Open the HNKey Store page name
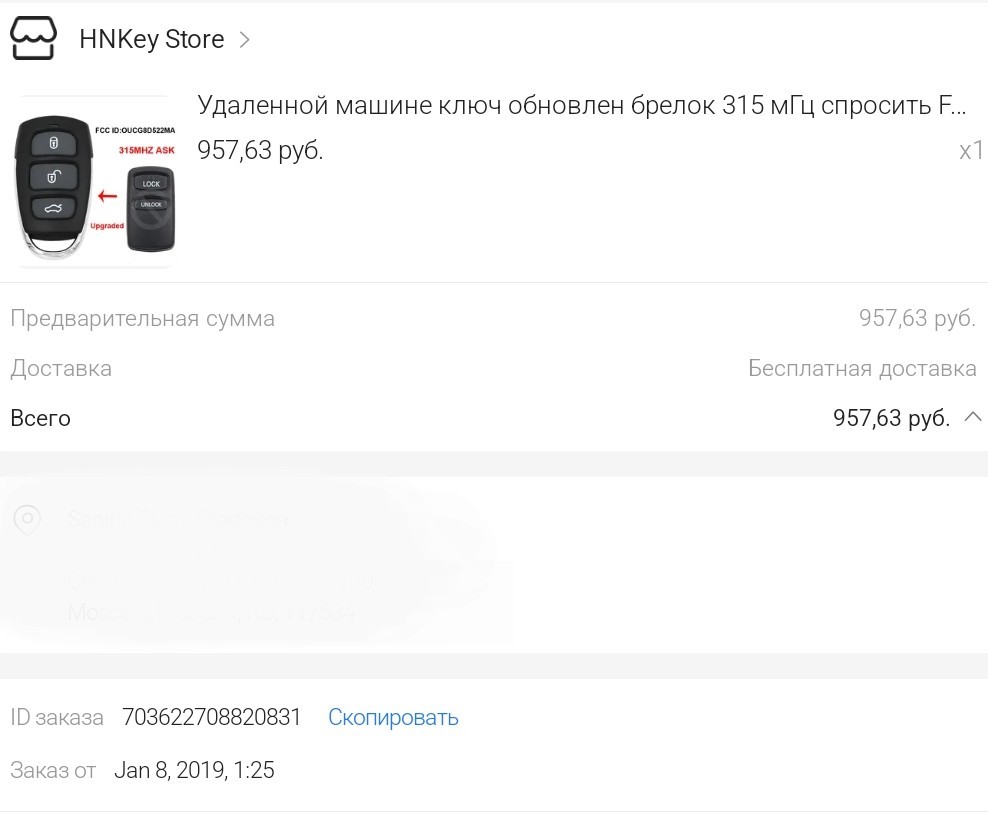Image resolution: width=988 pixels, height=826 pixels. [x=151, y=40]
